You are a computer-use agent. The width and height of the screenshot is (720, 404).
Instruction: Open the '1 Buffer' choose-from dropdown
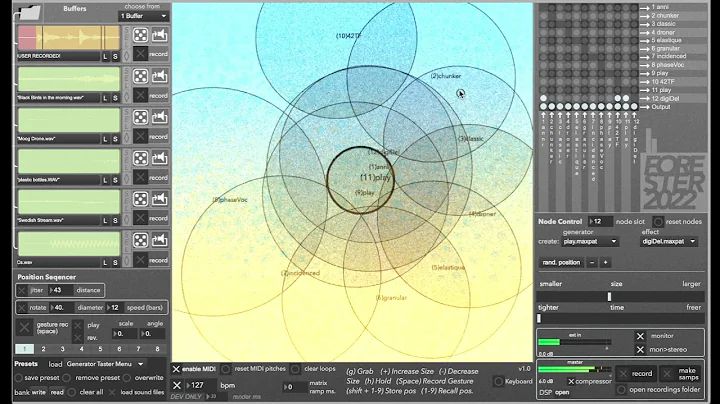click(x=143, y=16)
